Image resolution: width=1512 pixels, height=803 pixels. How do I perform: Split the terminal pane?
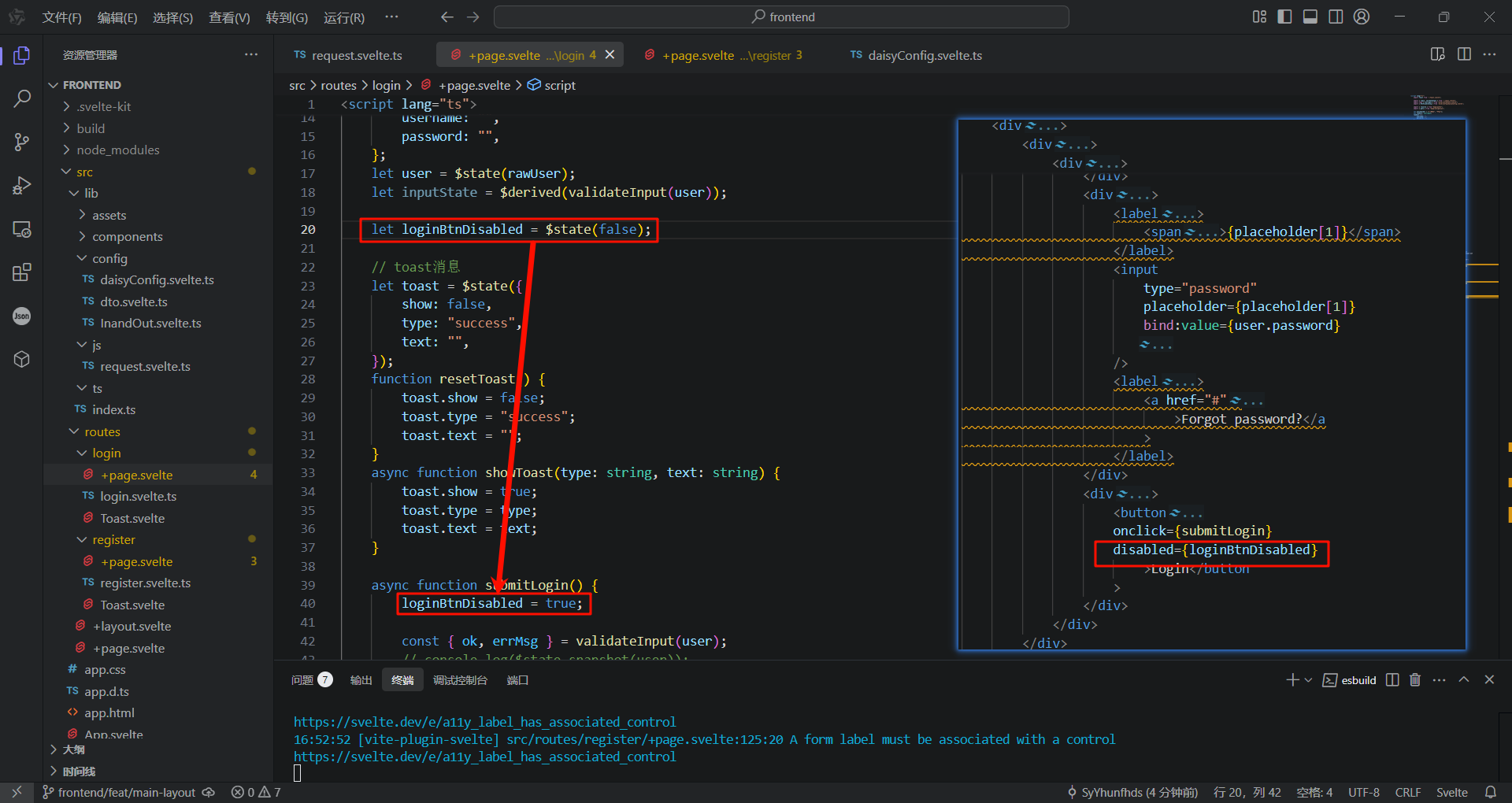pos(1392,680)
